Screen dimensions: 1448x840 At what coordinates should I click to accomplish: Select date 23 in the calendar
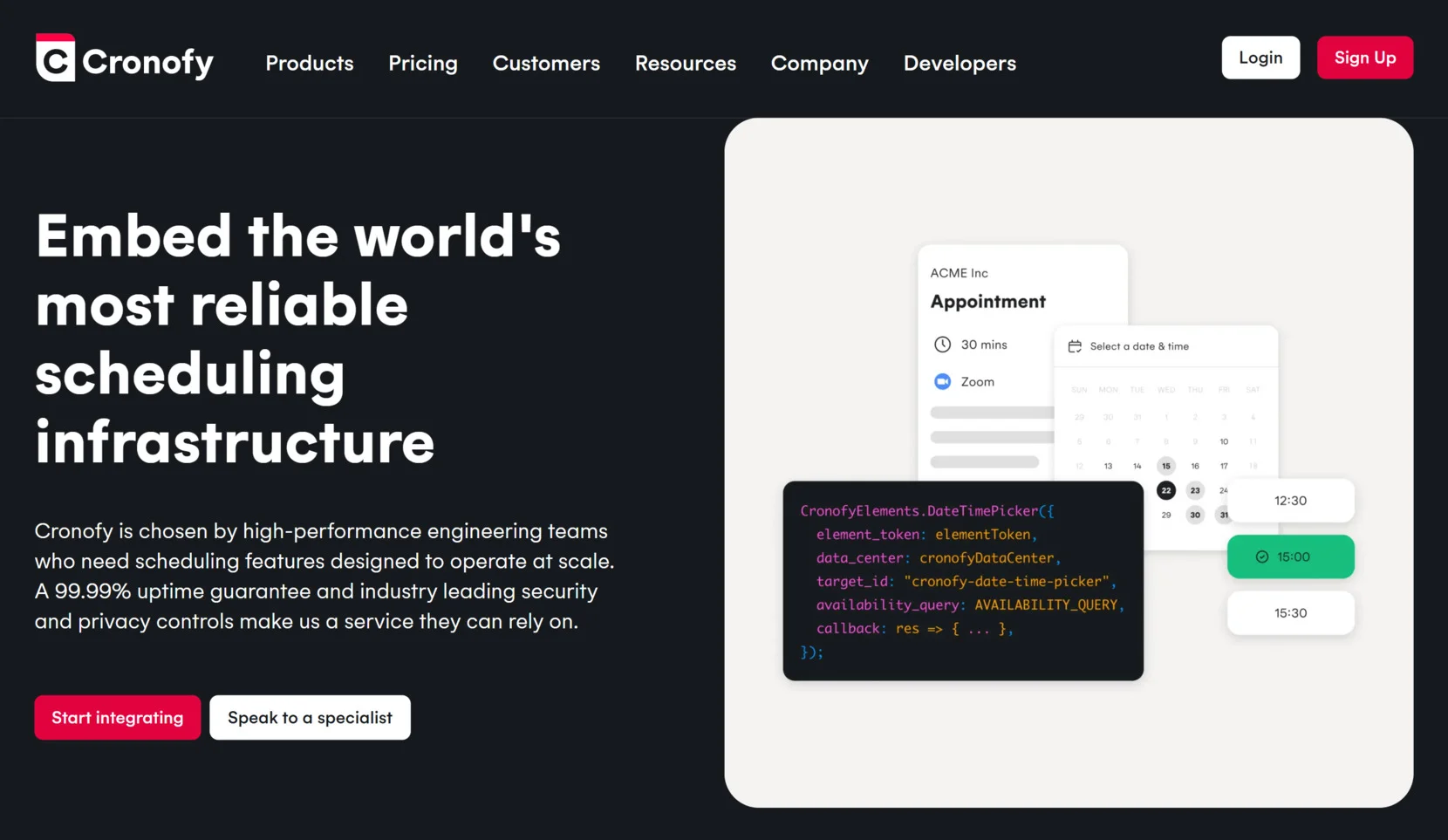[x=1195, y=490]
